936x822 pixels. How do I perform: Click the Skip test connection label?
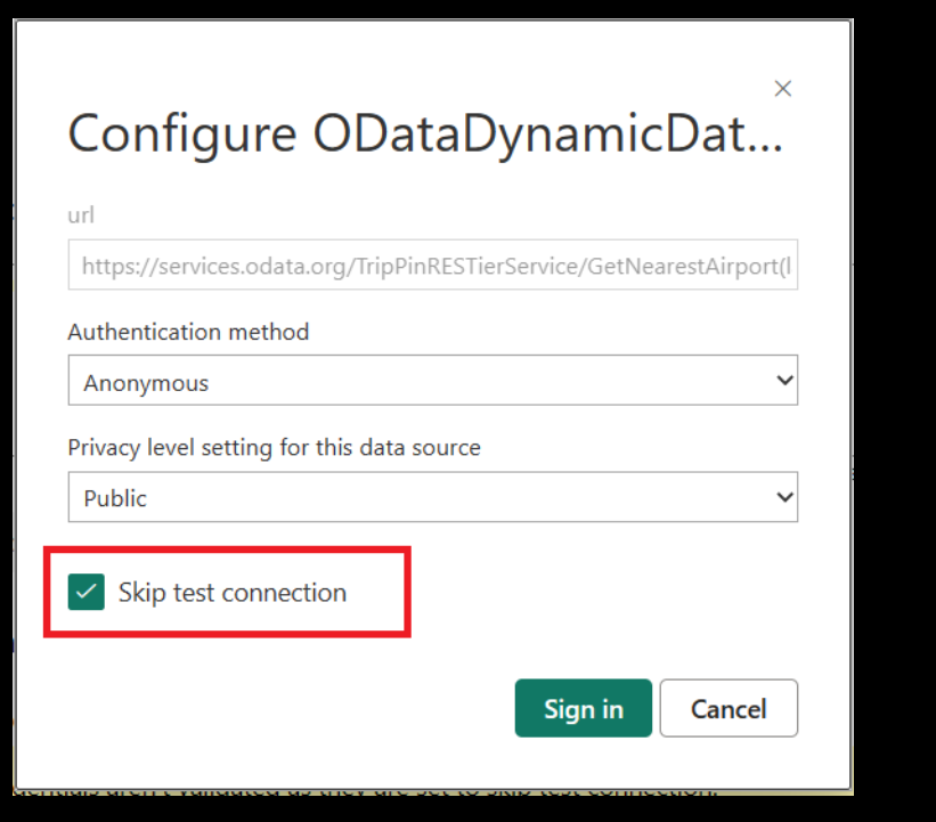(232, 592)
